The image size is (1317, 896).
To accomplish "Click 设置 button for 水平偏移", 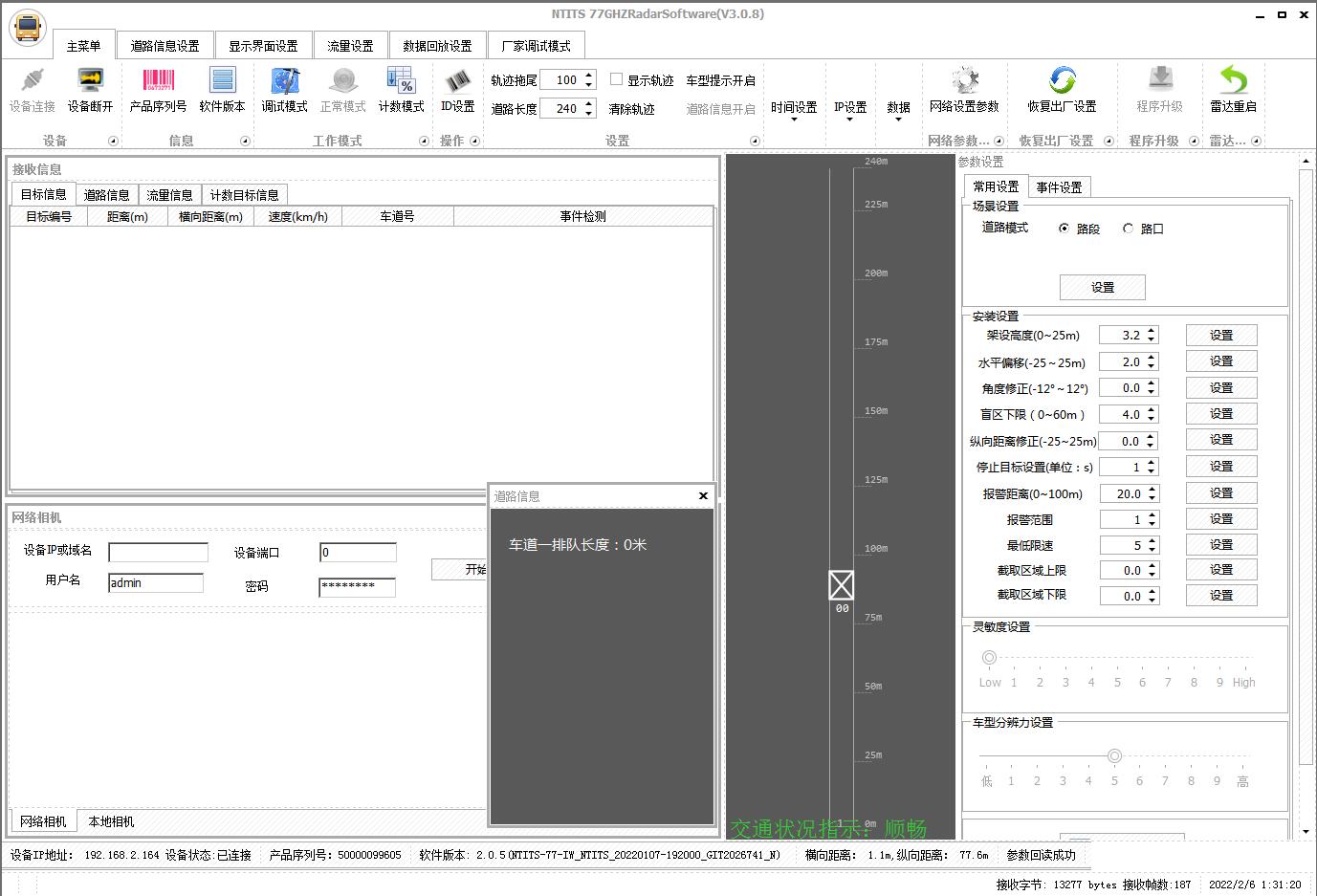I will 1221,361.
